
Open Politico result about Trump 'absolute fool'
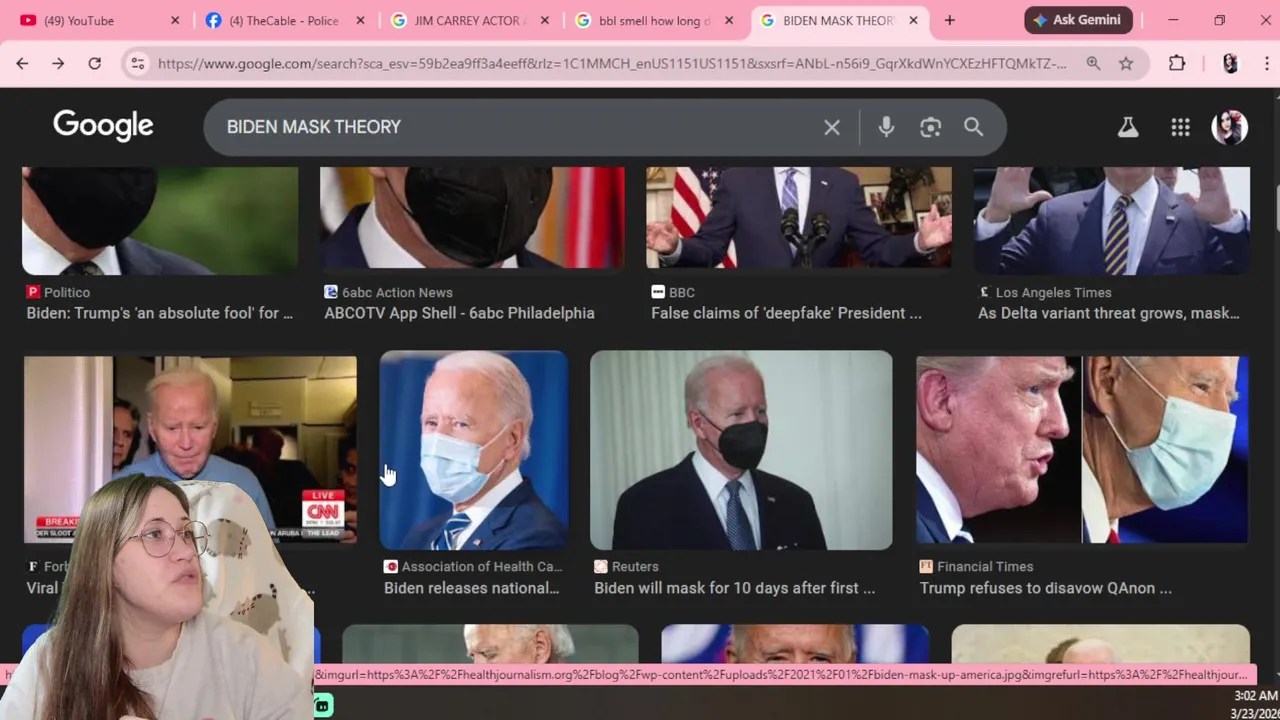click(x=159, y=313)
